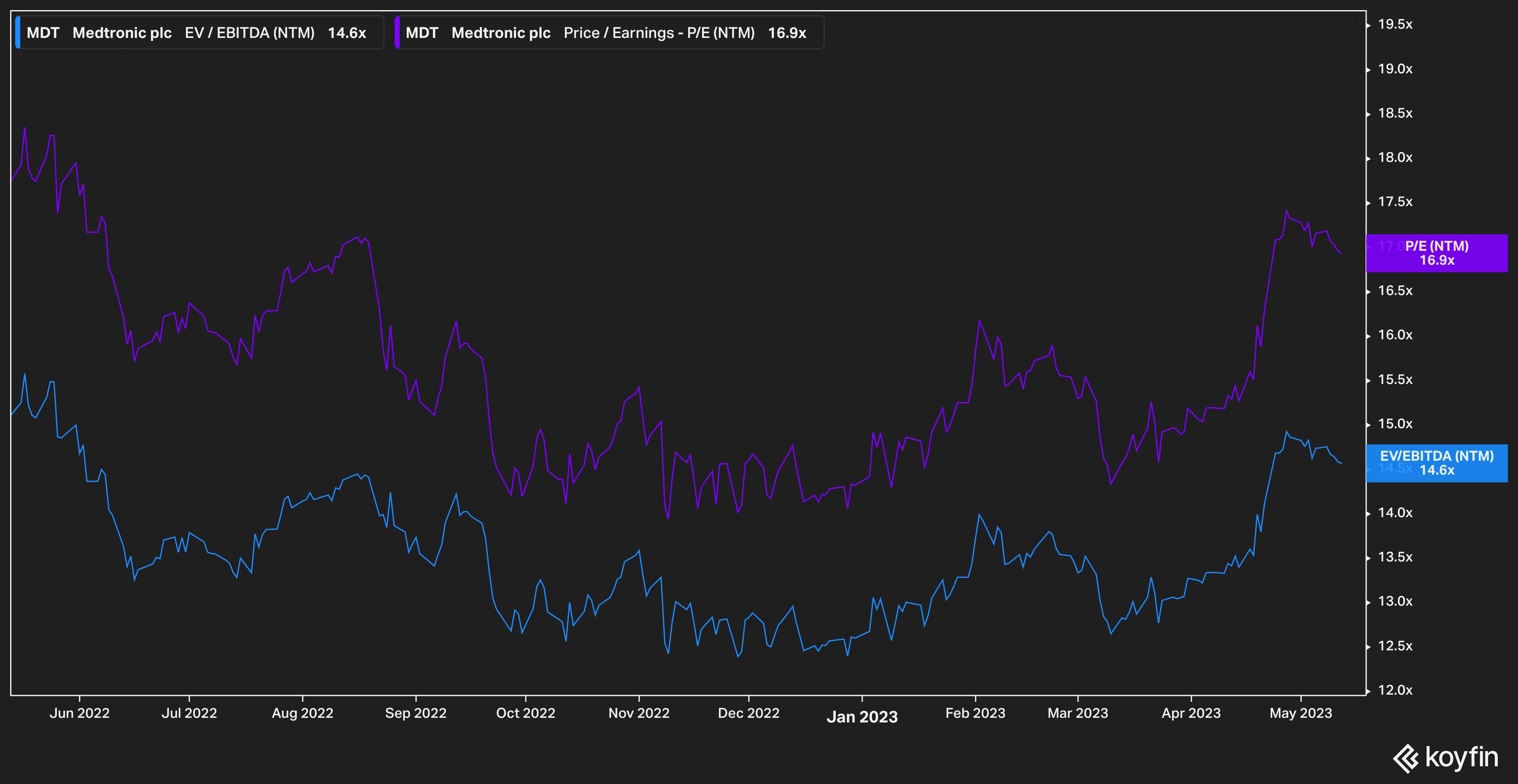Image resolution: width=1518 pixels, height=784 pixels.
Task: Click the Nov 2022 x-axis label
Action: (639, 713)
